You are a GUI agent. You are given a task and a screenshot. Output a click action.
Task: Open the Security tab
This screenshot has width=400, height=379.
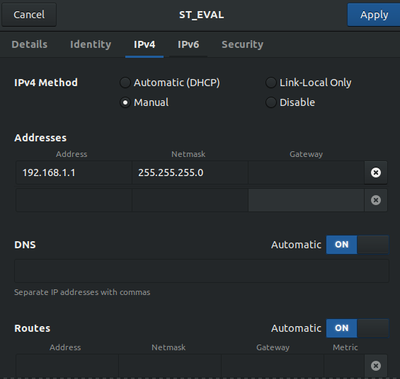coord(242,44)
